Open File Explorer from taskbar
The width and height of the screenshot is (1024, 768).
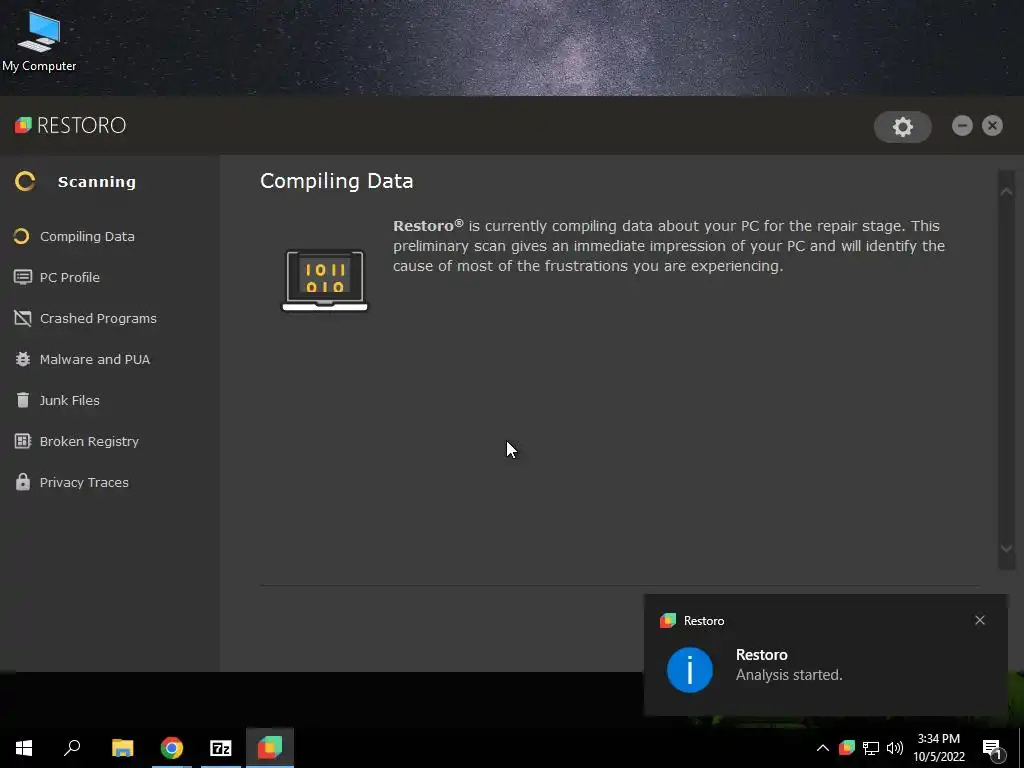[x=122, y=748]
